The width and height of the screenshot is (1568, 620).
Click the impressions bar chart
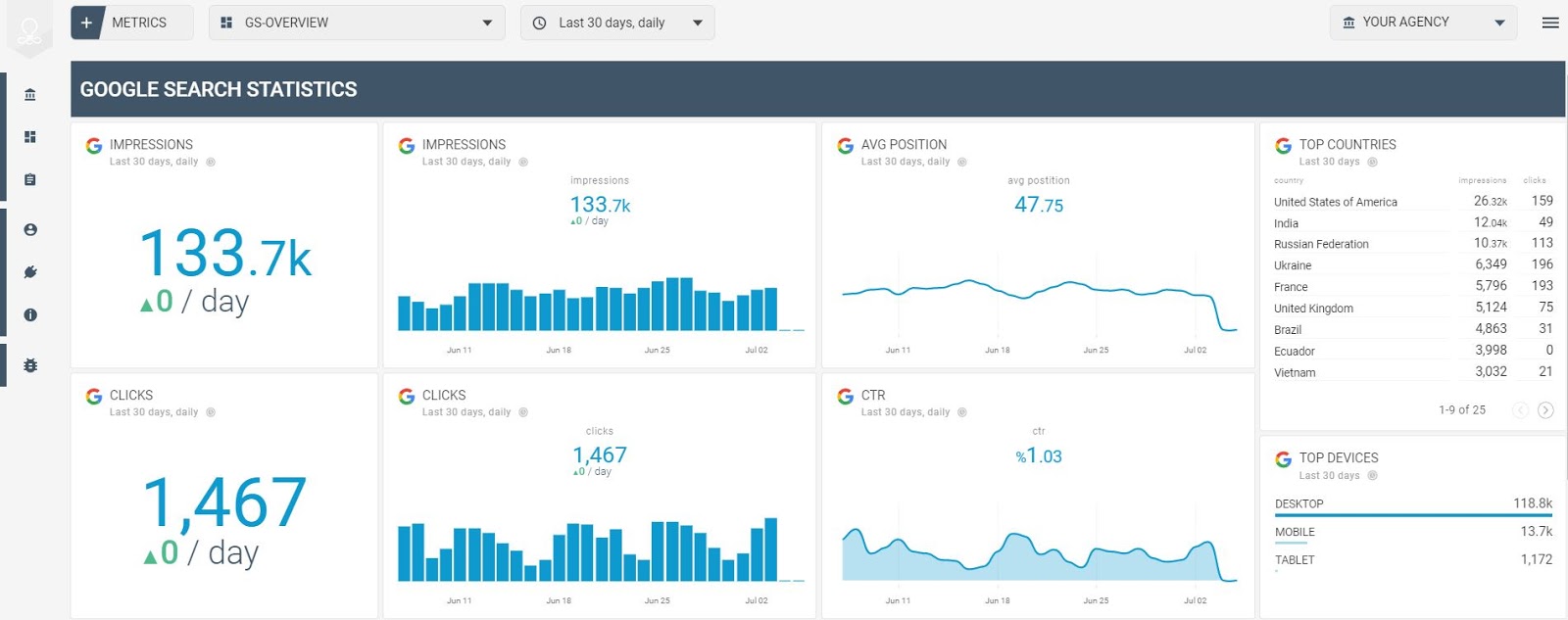point(601,305)
